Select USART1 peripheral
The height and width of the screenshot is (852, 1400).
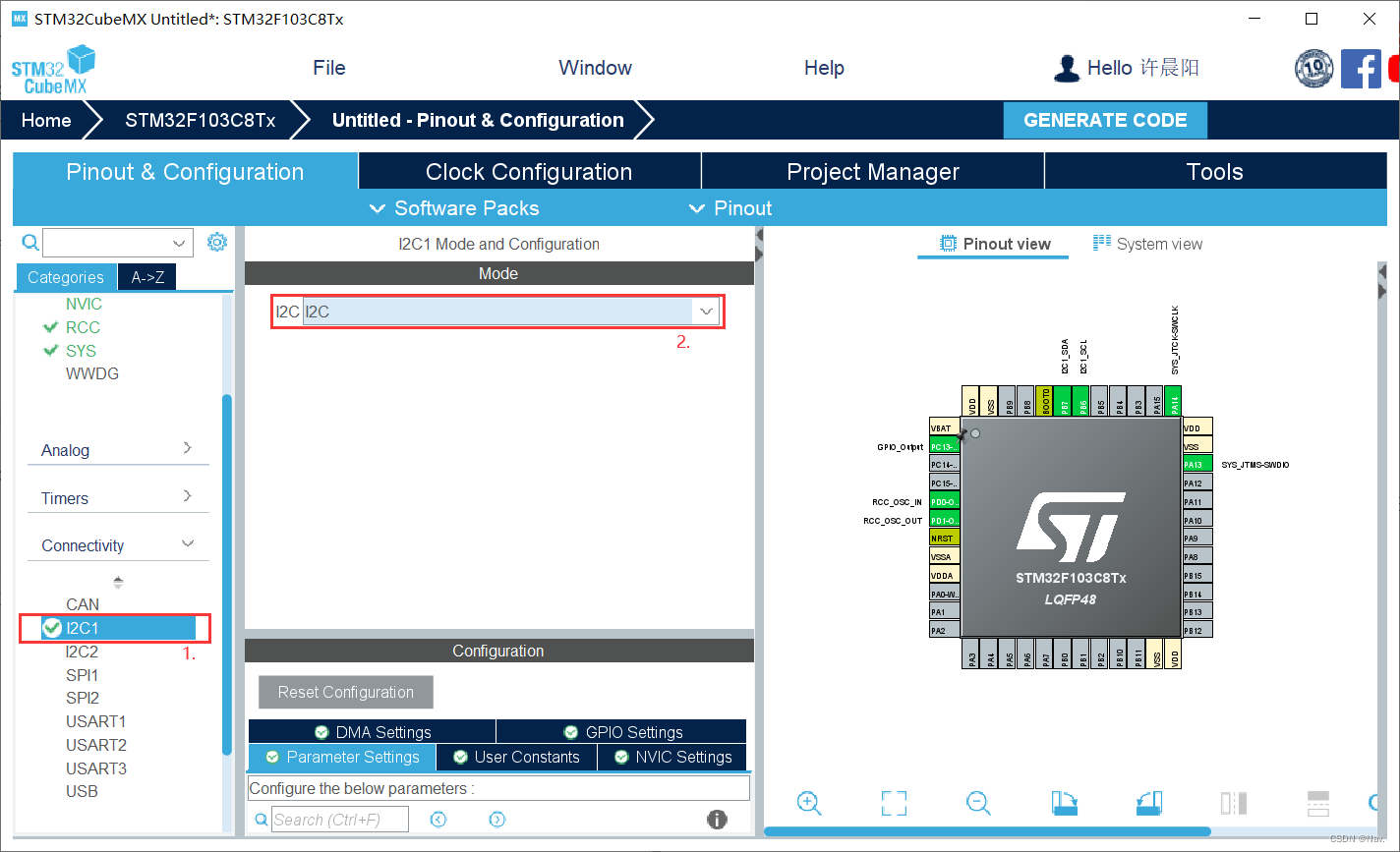pyautogui.click(x=95, y=721)
